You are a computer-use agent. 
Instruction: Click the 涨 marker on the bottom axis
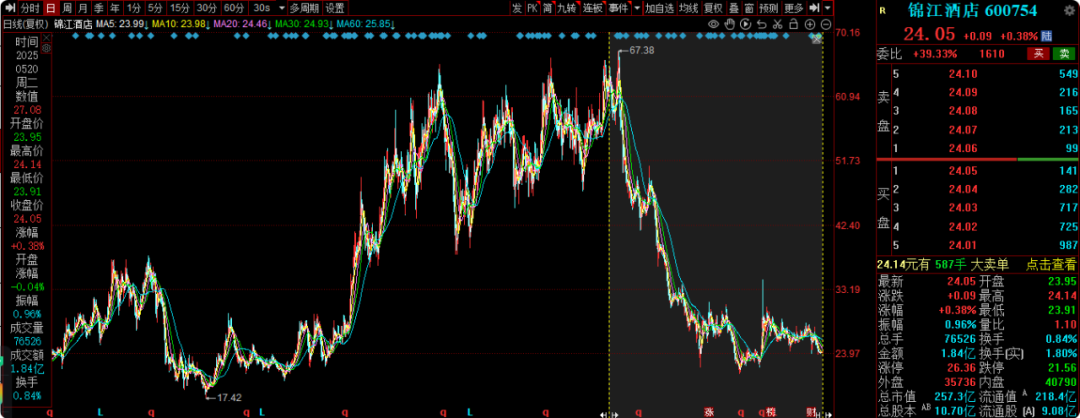pos(708,412)
